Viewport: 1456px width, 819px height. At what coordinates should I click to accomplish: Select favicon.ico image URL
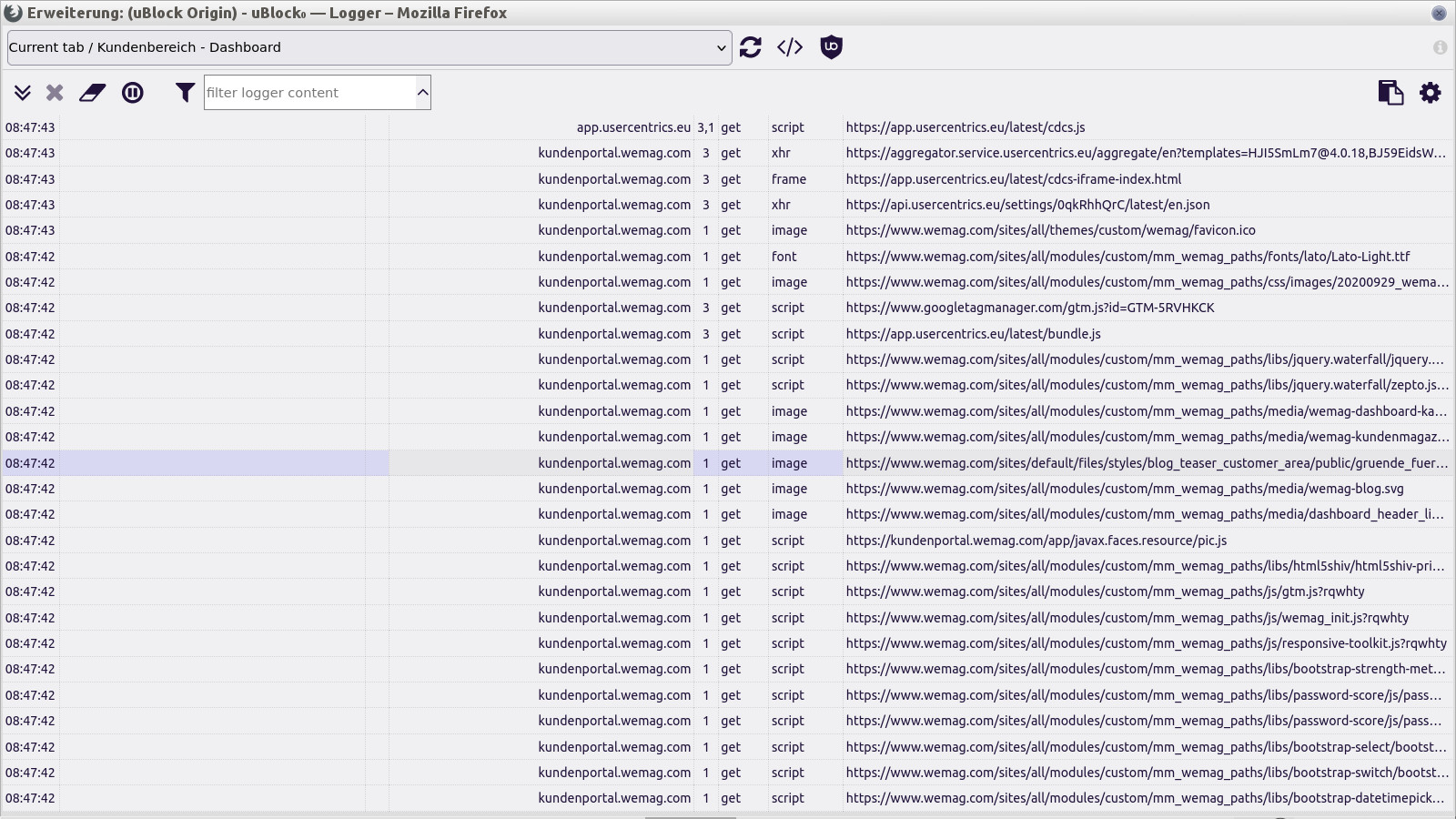(x=1051, y=230)
